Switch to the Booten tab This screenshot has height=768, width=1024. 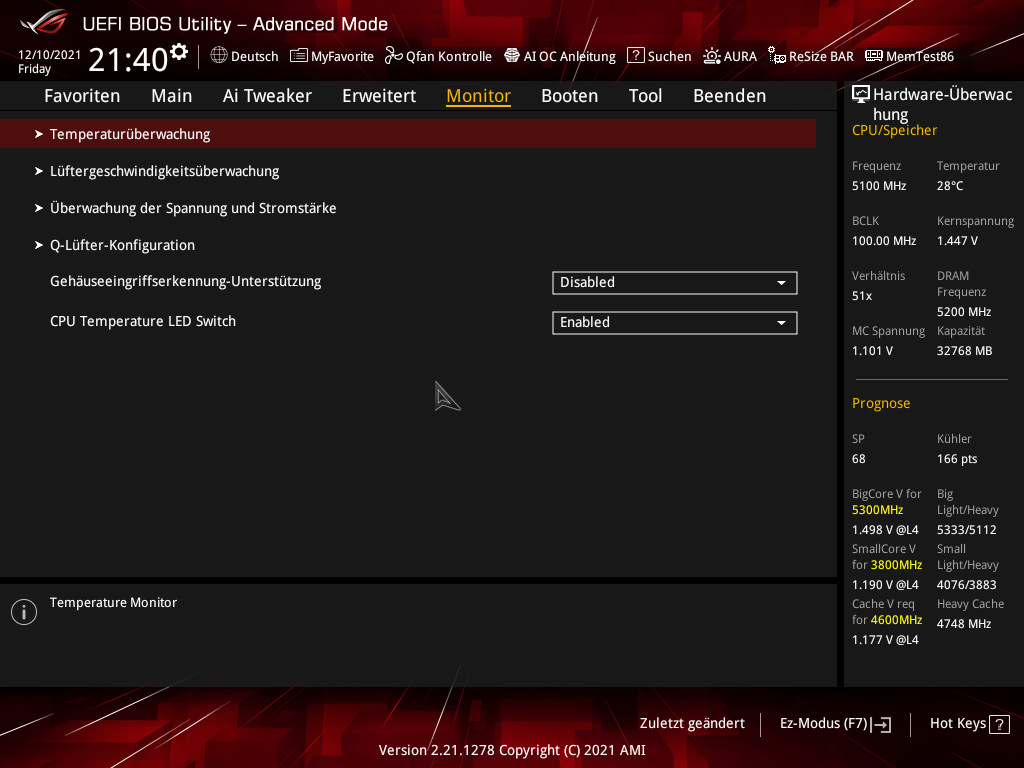pyautogui.click(x=569, y=95)
